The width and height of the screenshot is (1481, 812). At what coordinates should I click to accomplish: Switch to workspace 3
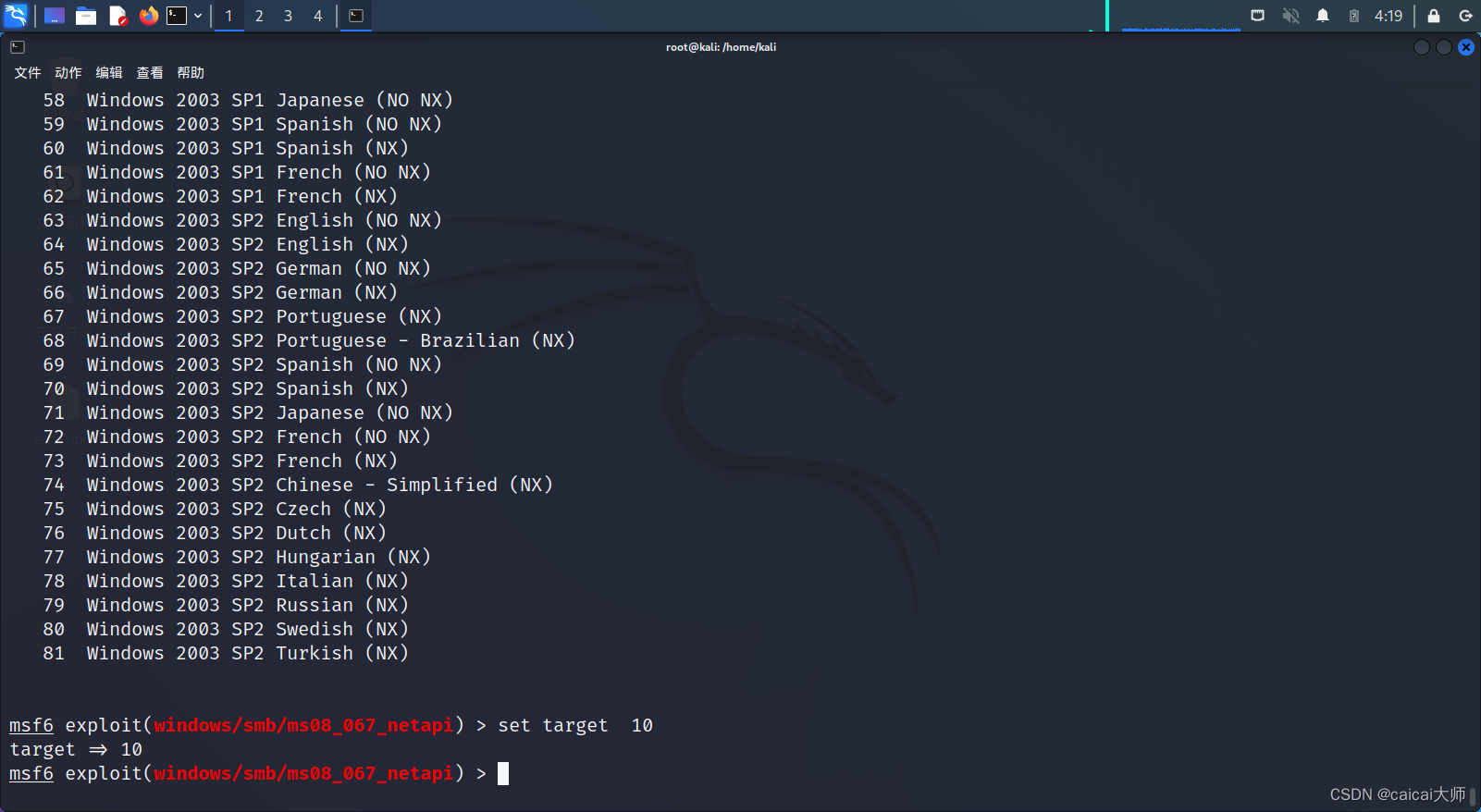pos(289,16)
